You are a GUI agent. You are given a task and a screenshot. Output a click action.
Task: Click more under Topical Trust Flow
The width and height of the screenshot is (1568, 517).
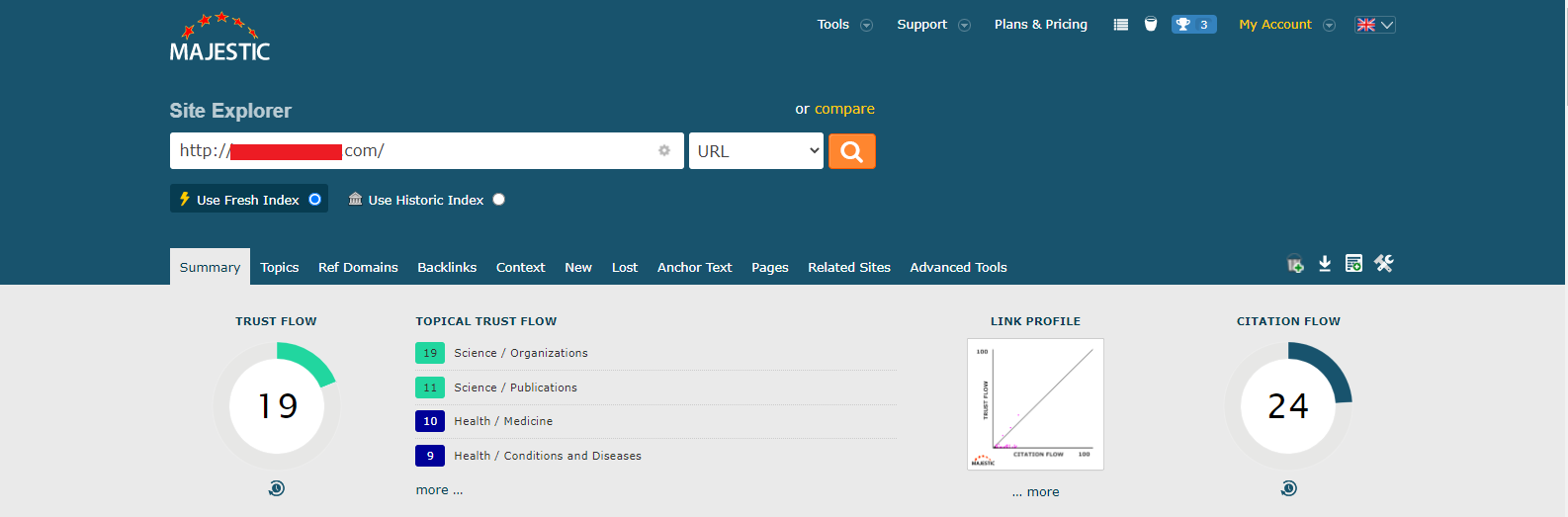[x=439, y=490]
